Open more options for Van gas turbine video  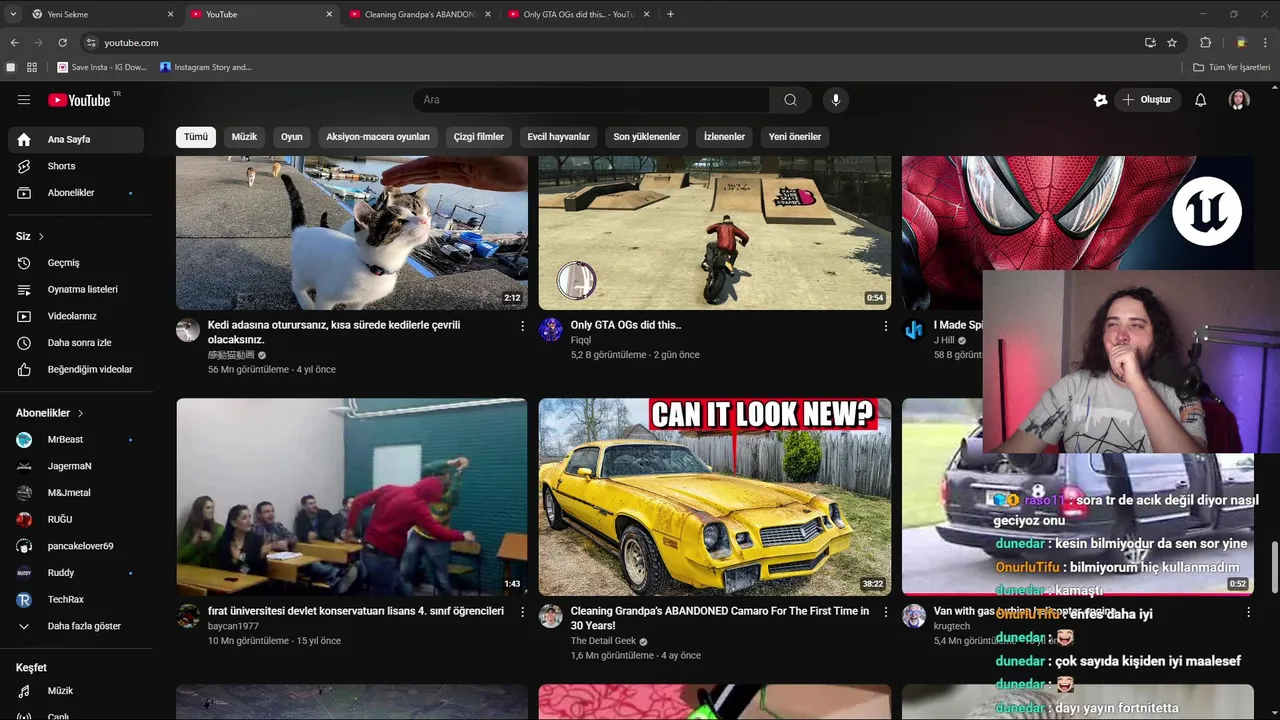pos(1248,612)
